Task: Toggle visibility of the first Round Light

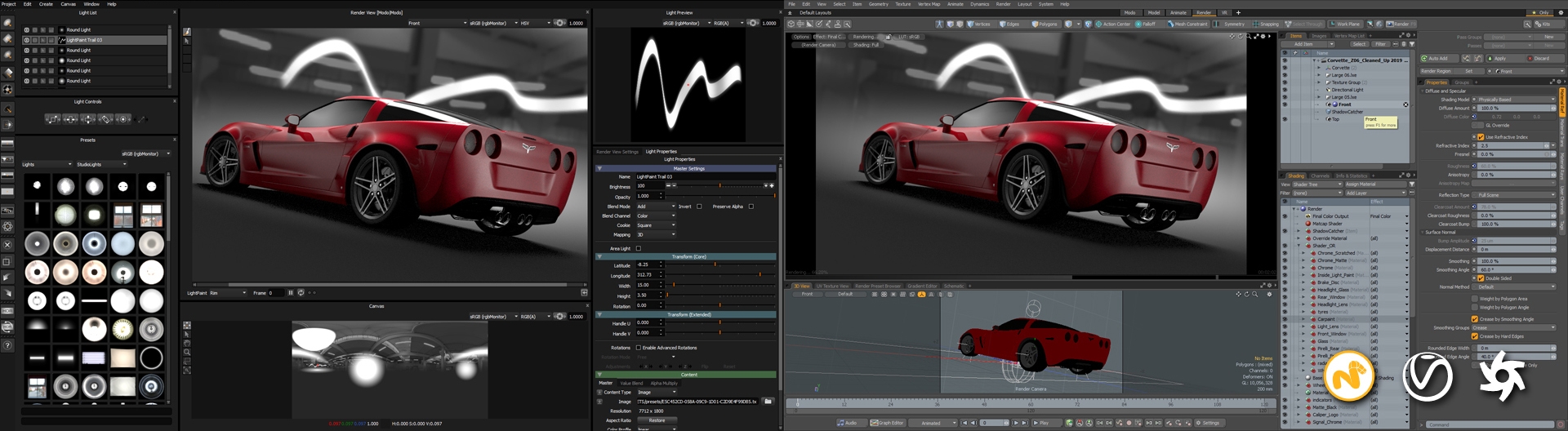Action: 27,29
